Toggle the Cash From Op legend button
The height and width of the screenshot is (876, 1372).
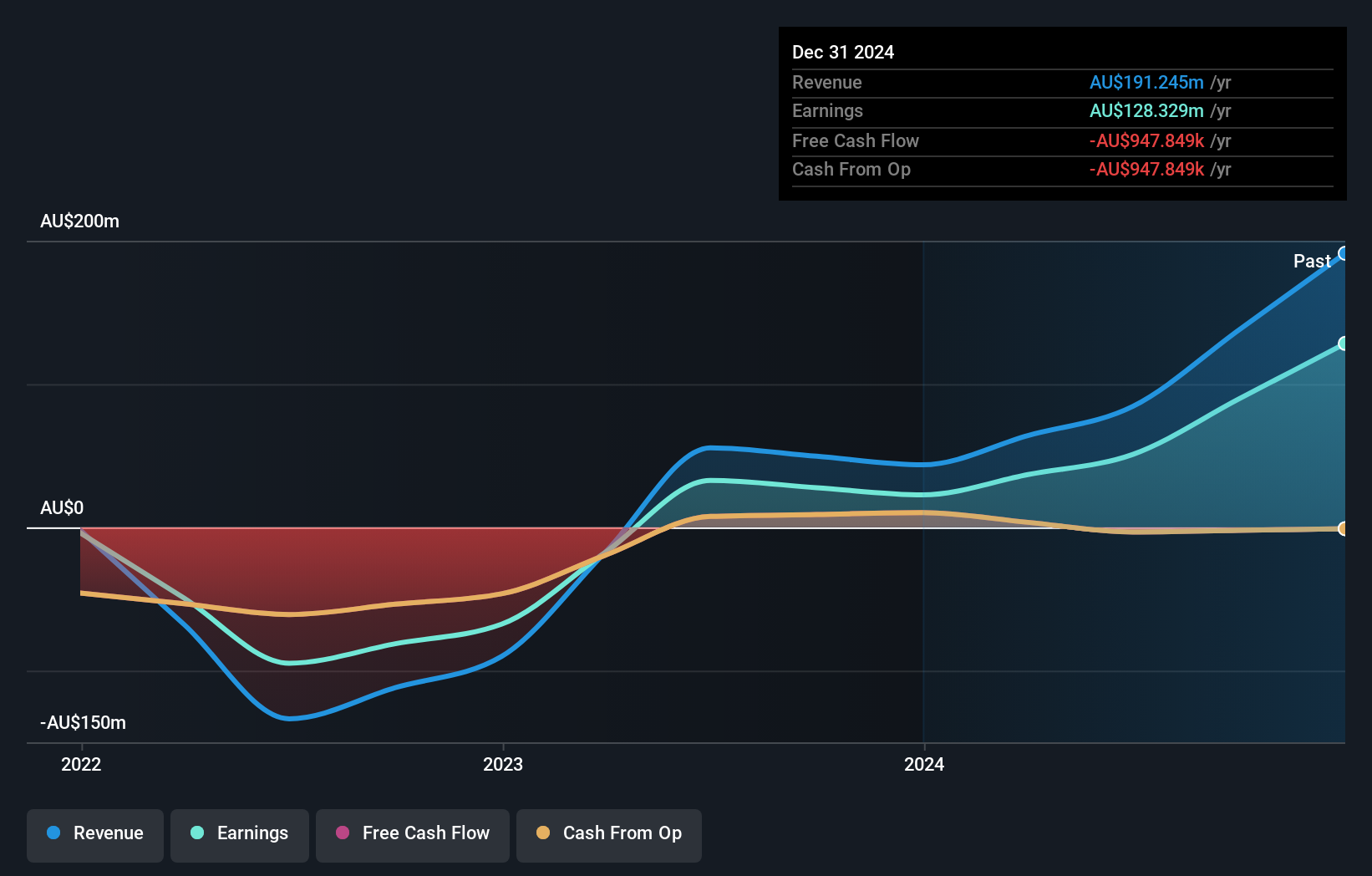point(609,835)
